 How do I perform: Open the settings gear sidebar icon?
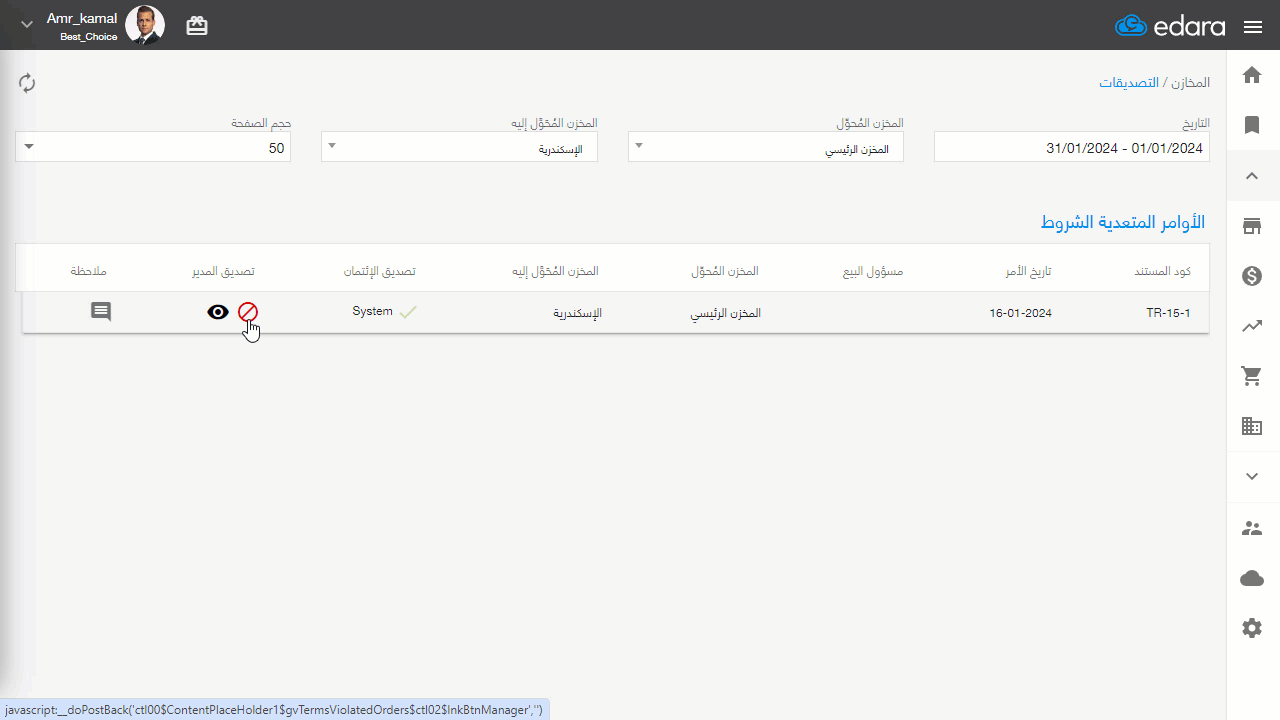pos(1252,628)
